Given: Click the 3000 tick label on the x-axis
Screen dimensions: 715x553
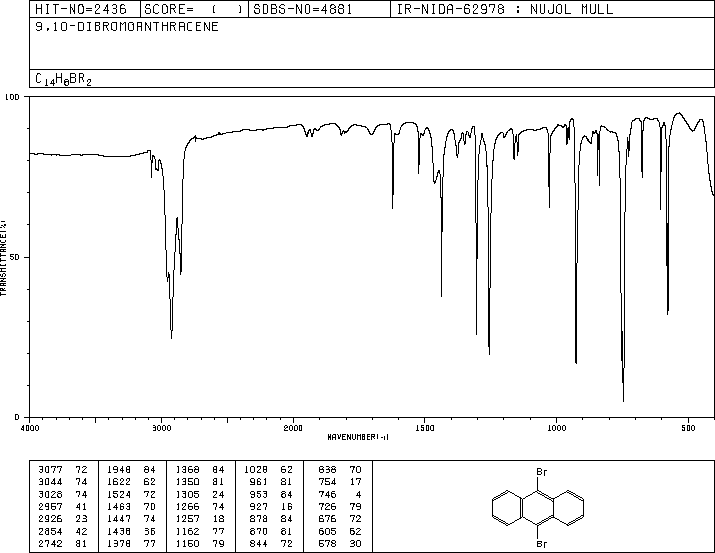Looking at the screenshot, I should click(x=161, y=428).
